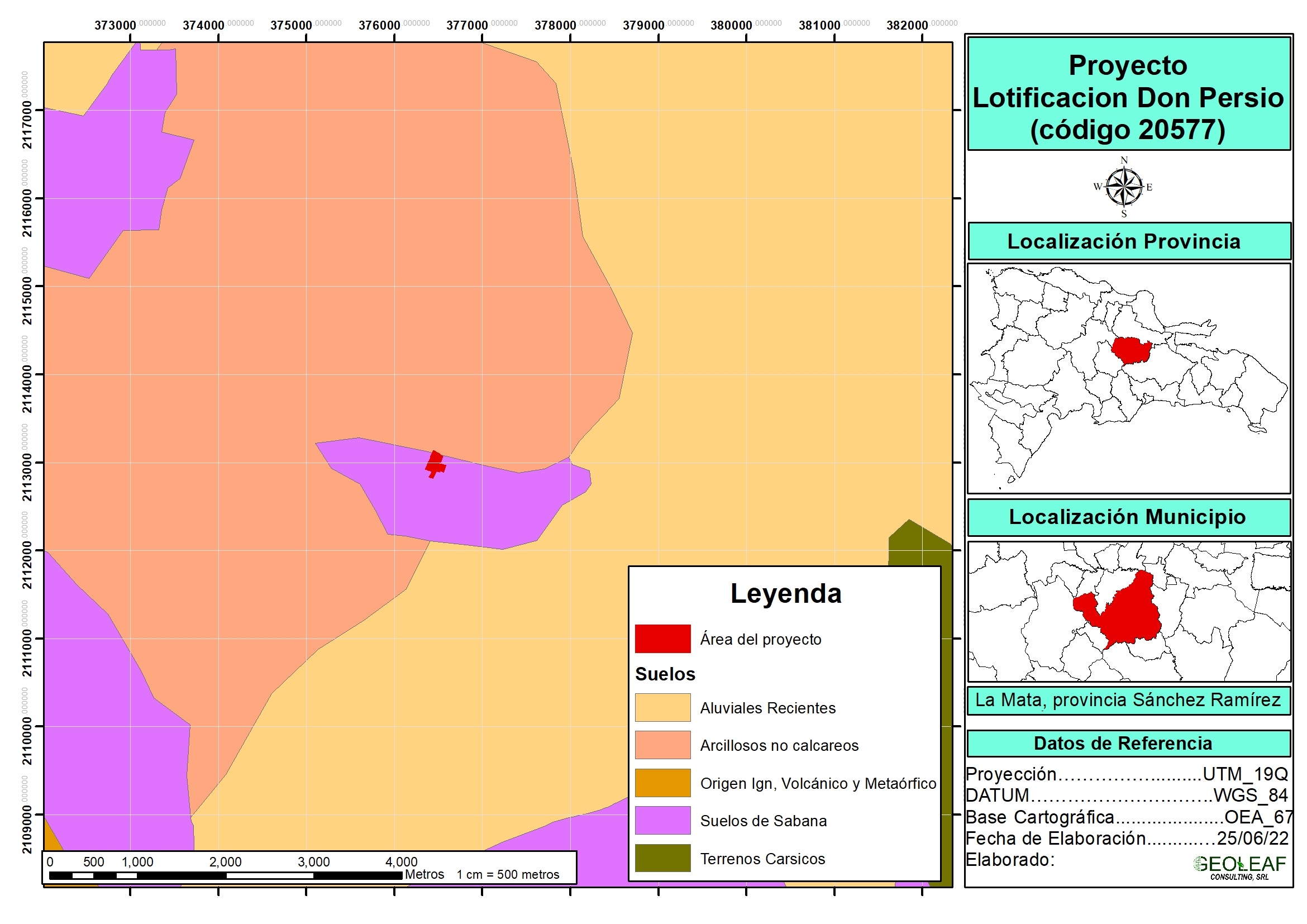Click the compass rose north arrow icon
Screen dimensions: 1307x924
pos(1123,187)
